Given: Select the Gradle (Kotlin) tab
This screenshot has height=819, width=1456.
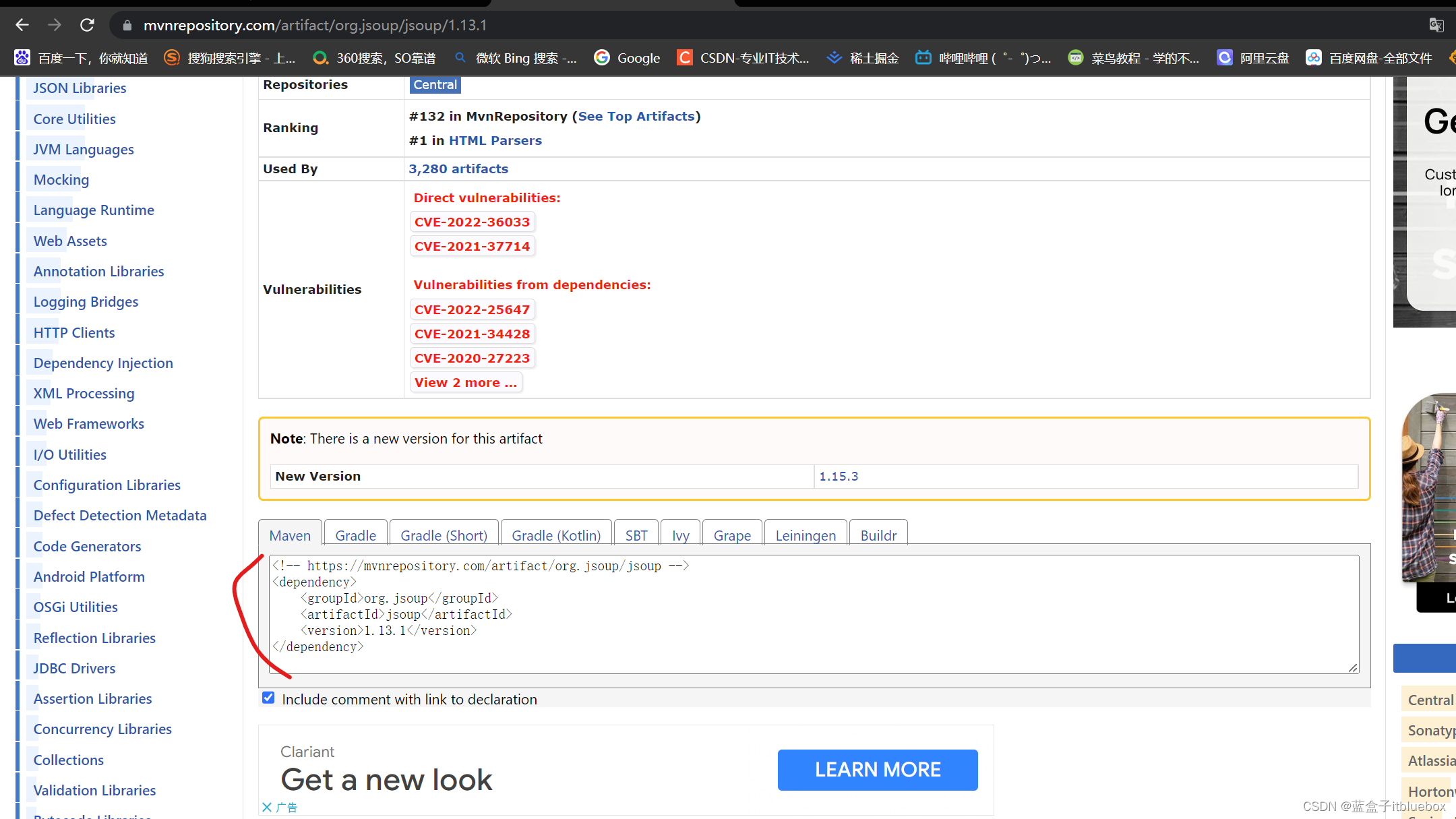Looking at the screenshot, I should [556, 535].
